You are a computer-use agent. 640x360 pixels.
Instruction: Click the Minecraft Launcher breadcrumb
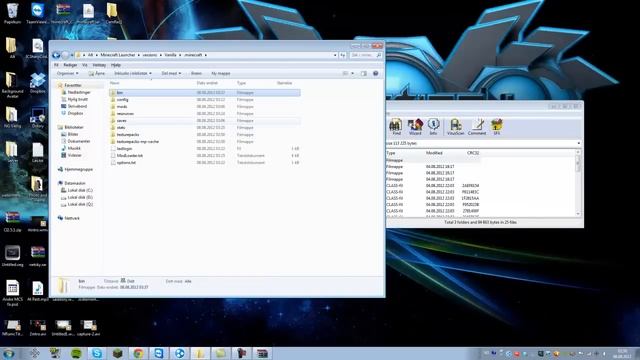pyautogui.click(x=118, y=55)
